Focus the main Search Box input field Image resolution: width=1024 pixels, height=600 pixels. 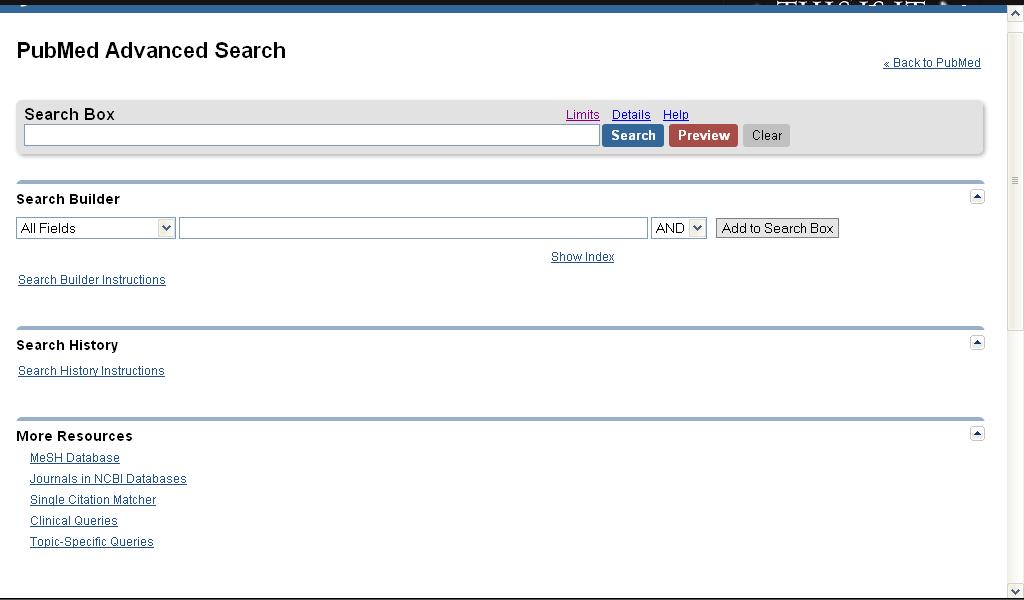312,135
